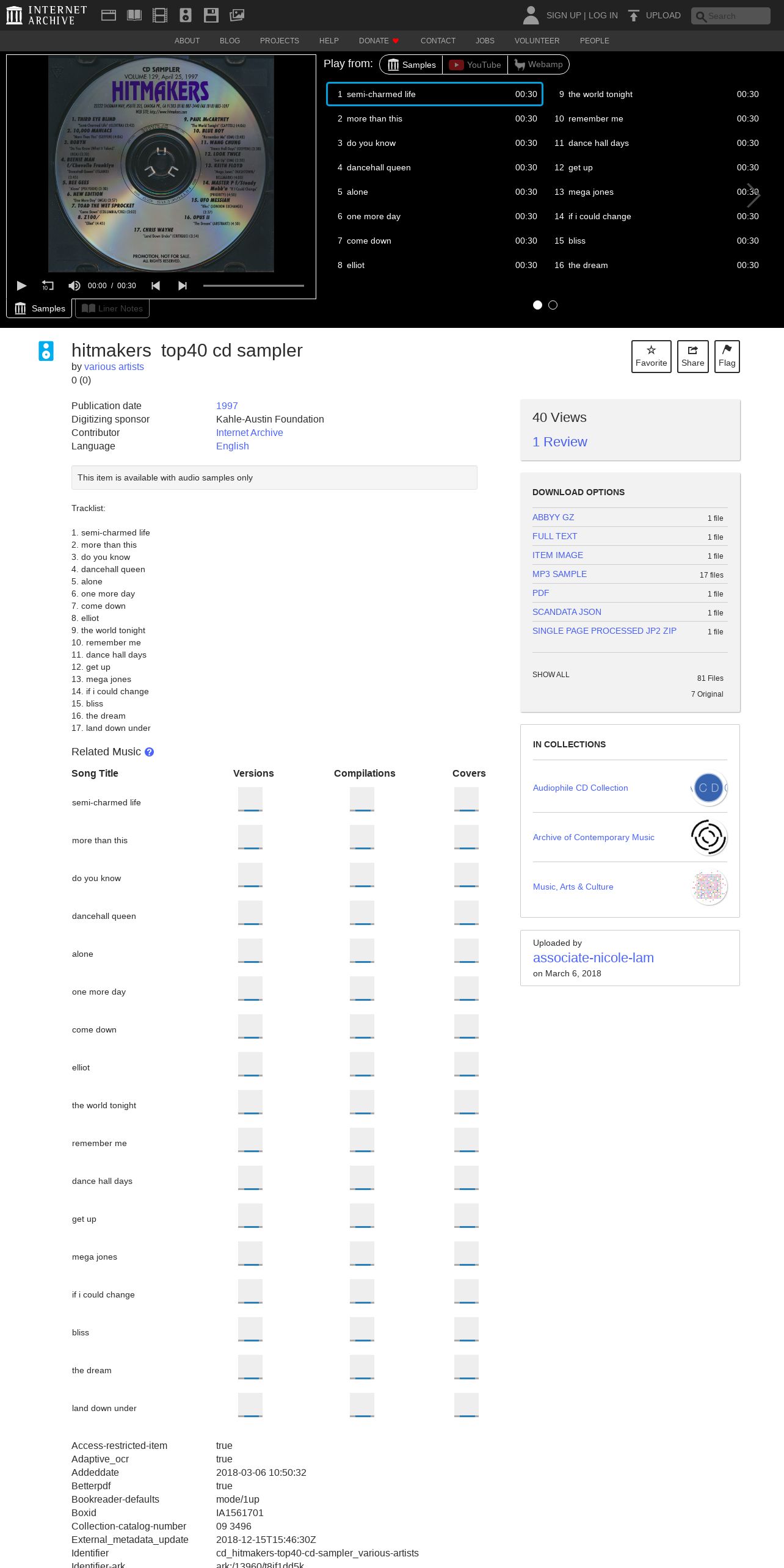The width and height of the screenshot is (784, 1568).
Task: Open the Projects menu item
Action: [x=280, y=41]
